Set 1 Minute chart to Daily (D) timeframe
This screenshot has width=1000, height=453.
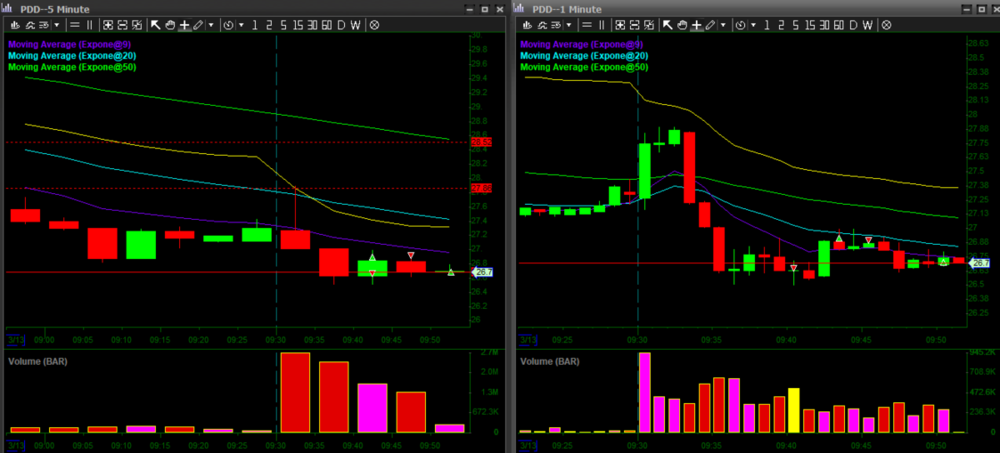point(853,23)
